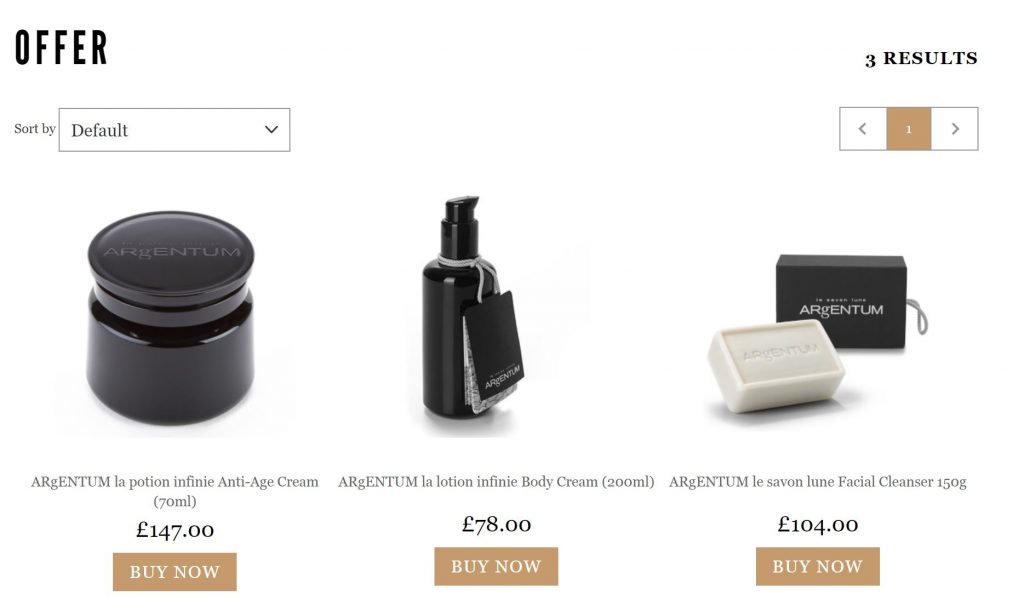Buy the Facial Cleanser for £104.00
Image resolution: width=1024 pixels, height=601 pixels.
(818, 566)
